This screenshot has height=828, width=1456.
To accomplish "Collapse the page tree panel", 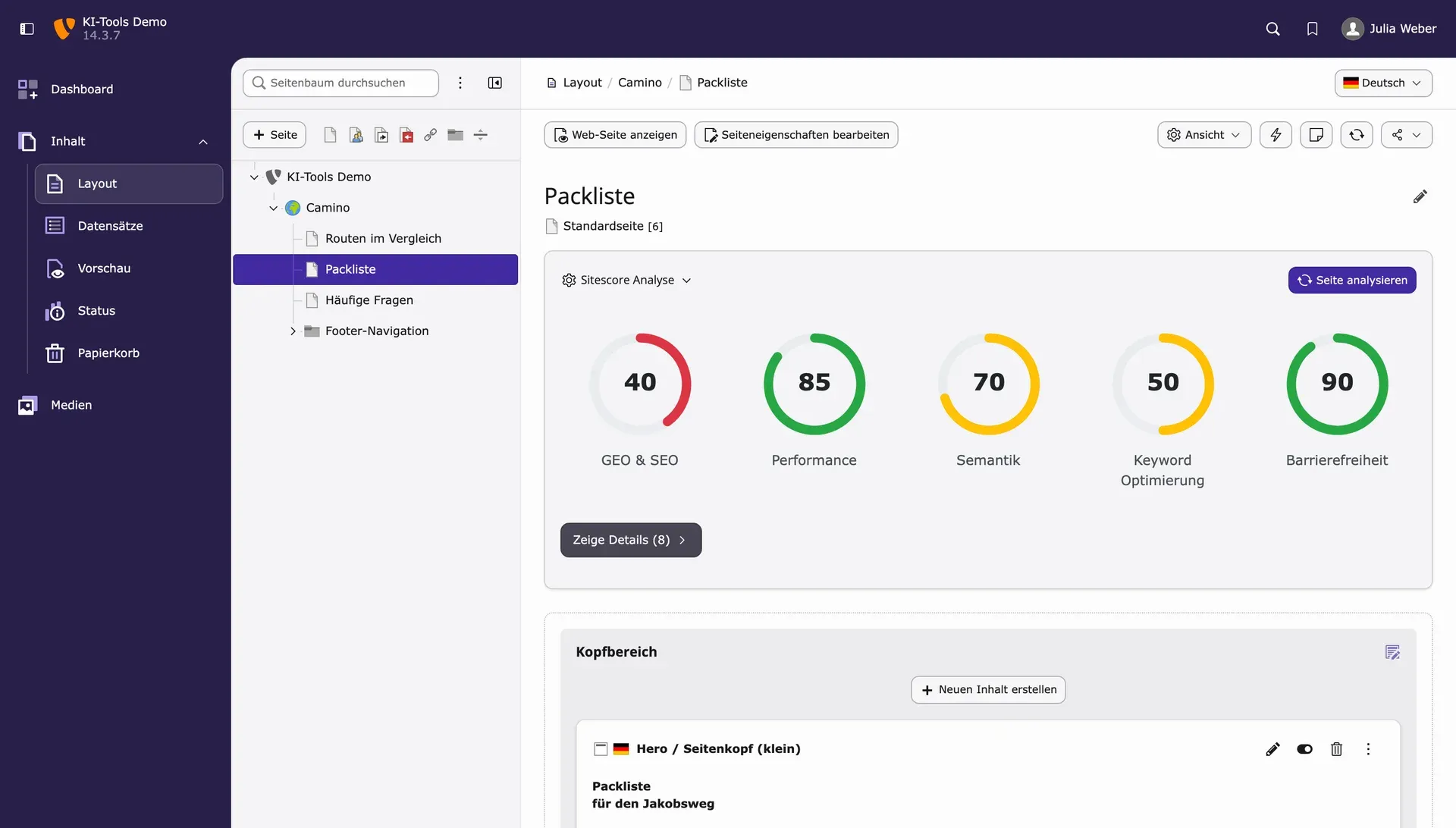I will tap(495, 83).
